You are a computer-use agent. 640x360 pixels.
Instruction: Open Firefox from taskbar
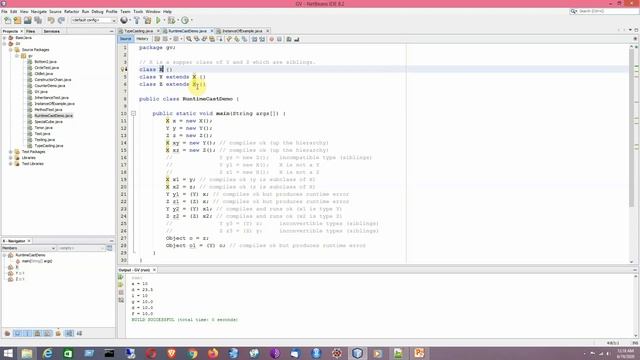click(x=213, y=353)
